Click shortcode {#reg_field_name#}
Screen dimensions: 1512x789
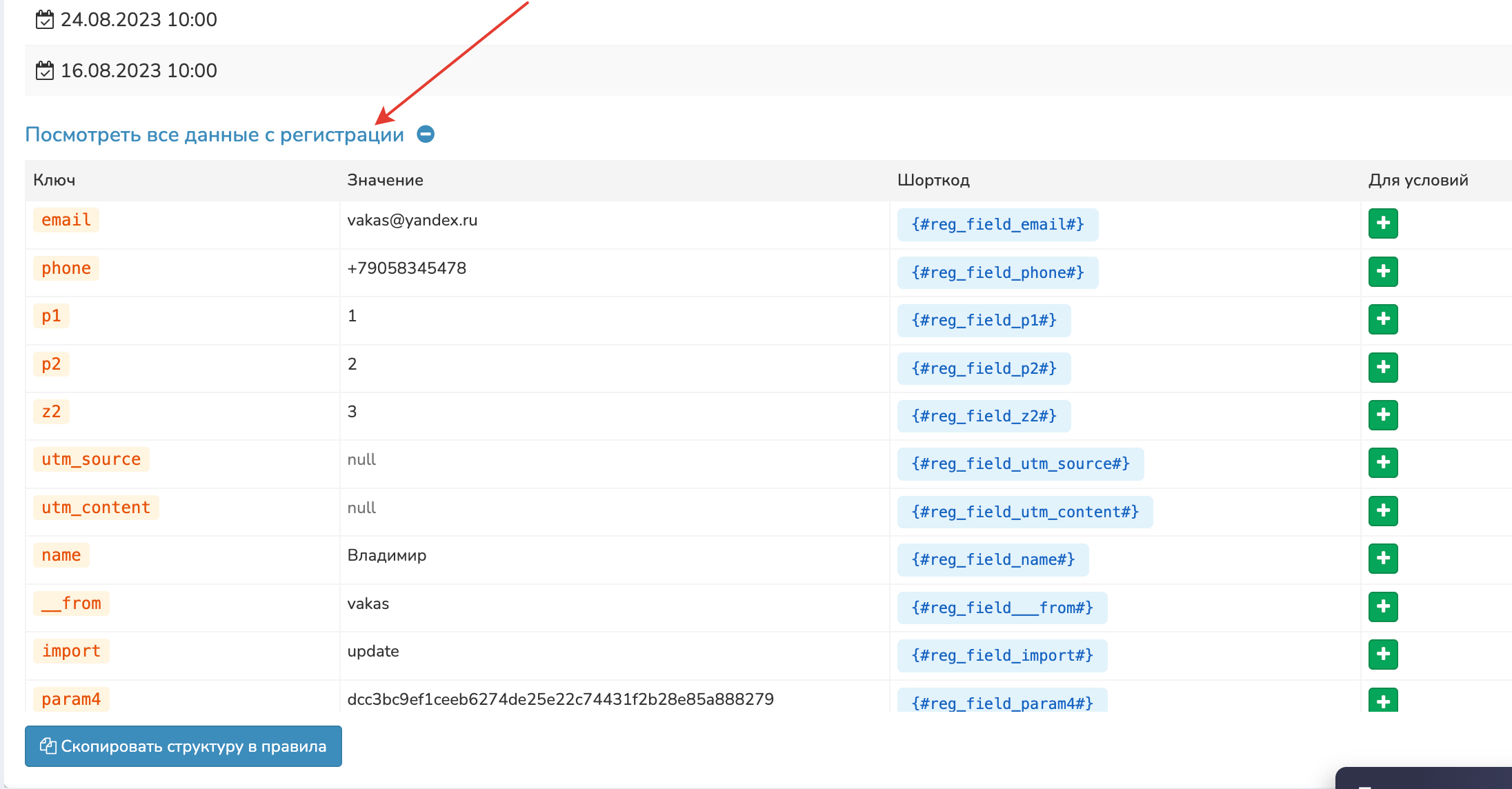[x=993, y=560]
